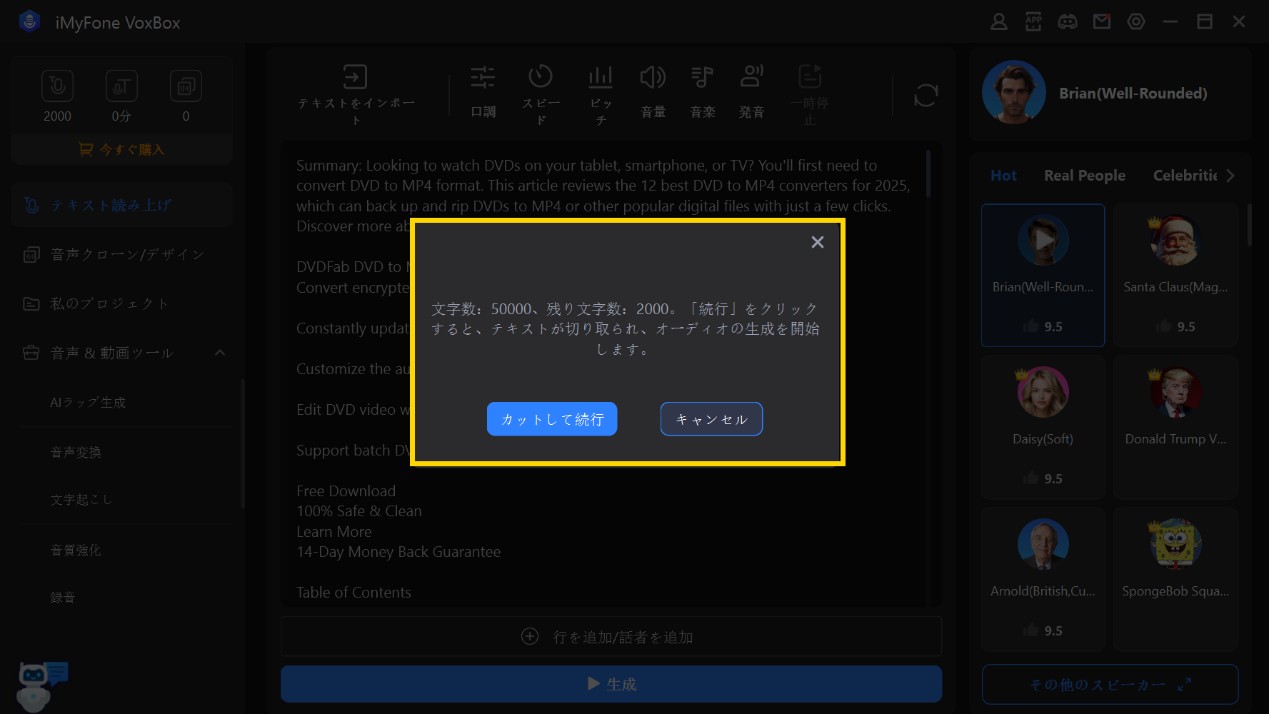The height and width of the screenshot is (714, 1269).
Task: Show more voice tabs with arrow
Action: (1230, 175)
